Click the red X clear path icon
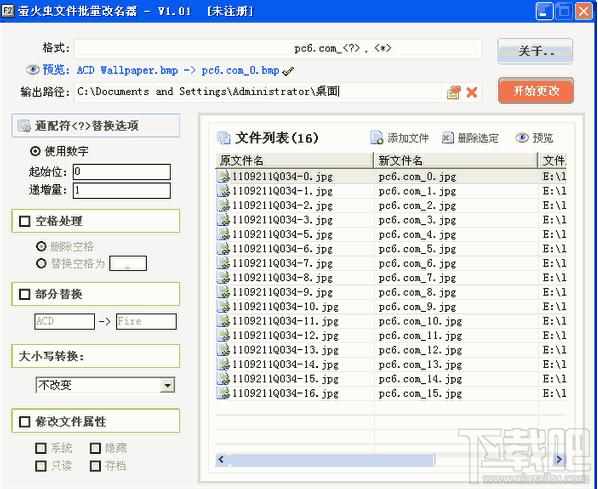Viewport: 598px width, 489px height. 472,92
